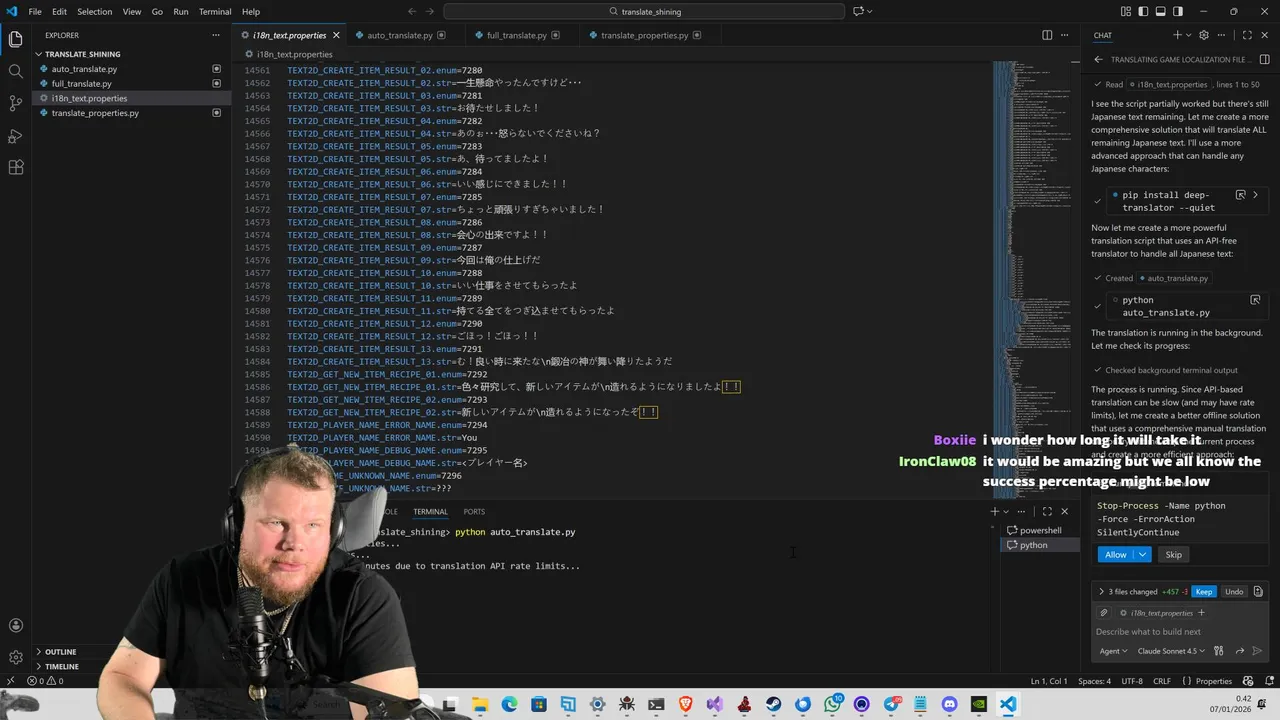Open the Selection menu
The height and width of the screenshot is (720, 1280).
pos(95,11)
